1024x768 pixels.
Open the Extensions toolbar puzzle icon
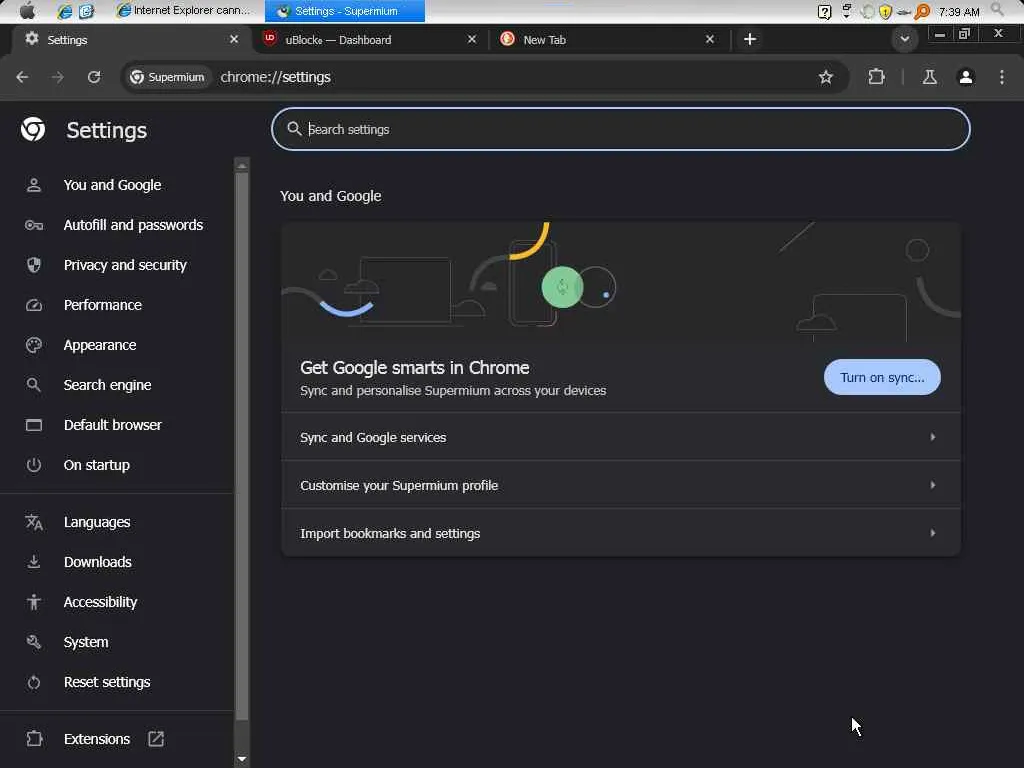tap(876, 77)
